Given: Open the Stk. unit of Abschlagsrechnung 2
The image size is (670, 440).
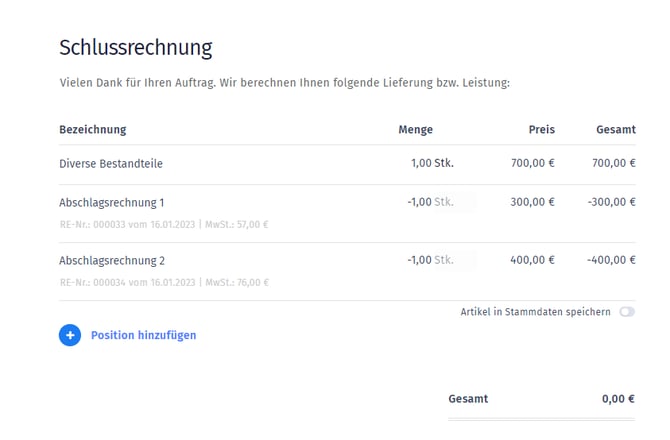Looking at the screenshot, I should point(444,260).
